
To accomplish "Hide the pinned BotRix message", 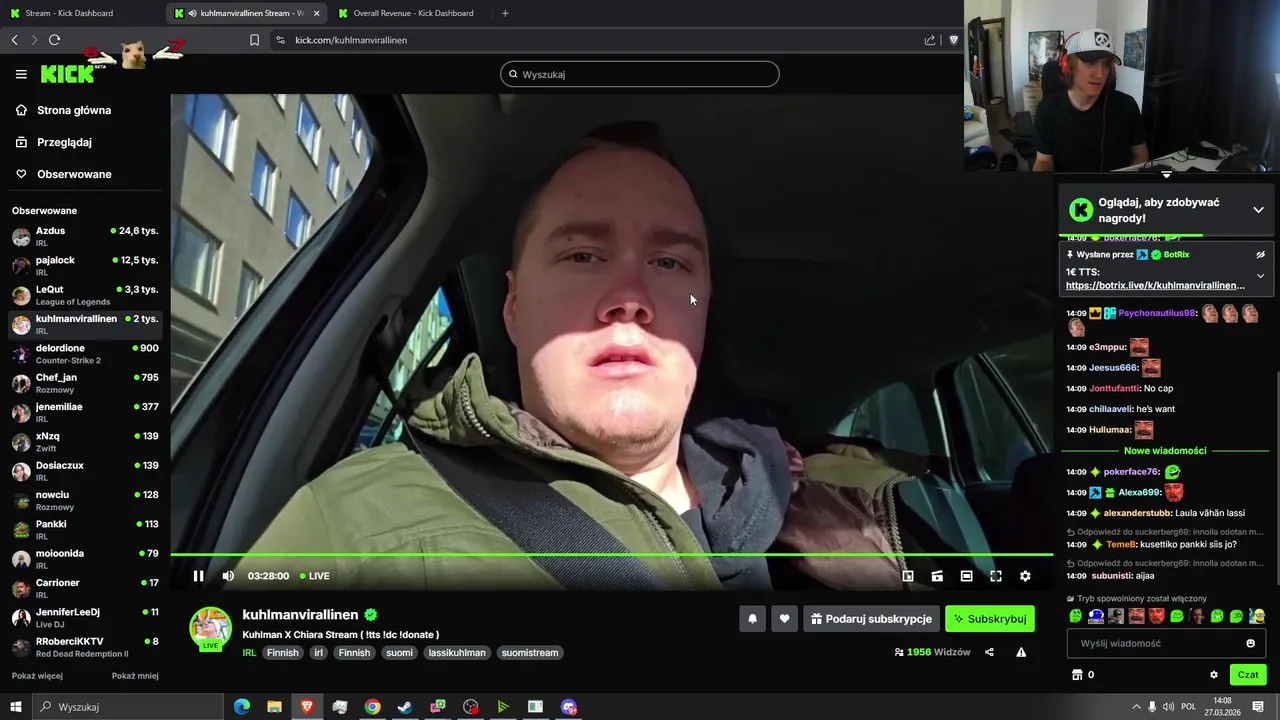I will click(x=1260, y=255).
